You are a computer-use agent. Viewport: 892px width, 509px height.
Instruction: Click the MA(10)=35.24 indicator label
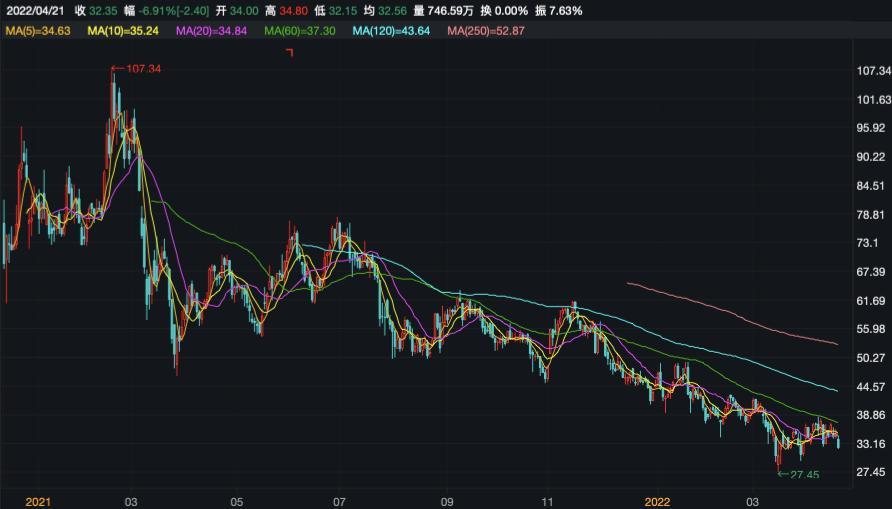(124, 31)
